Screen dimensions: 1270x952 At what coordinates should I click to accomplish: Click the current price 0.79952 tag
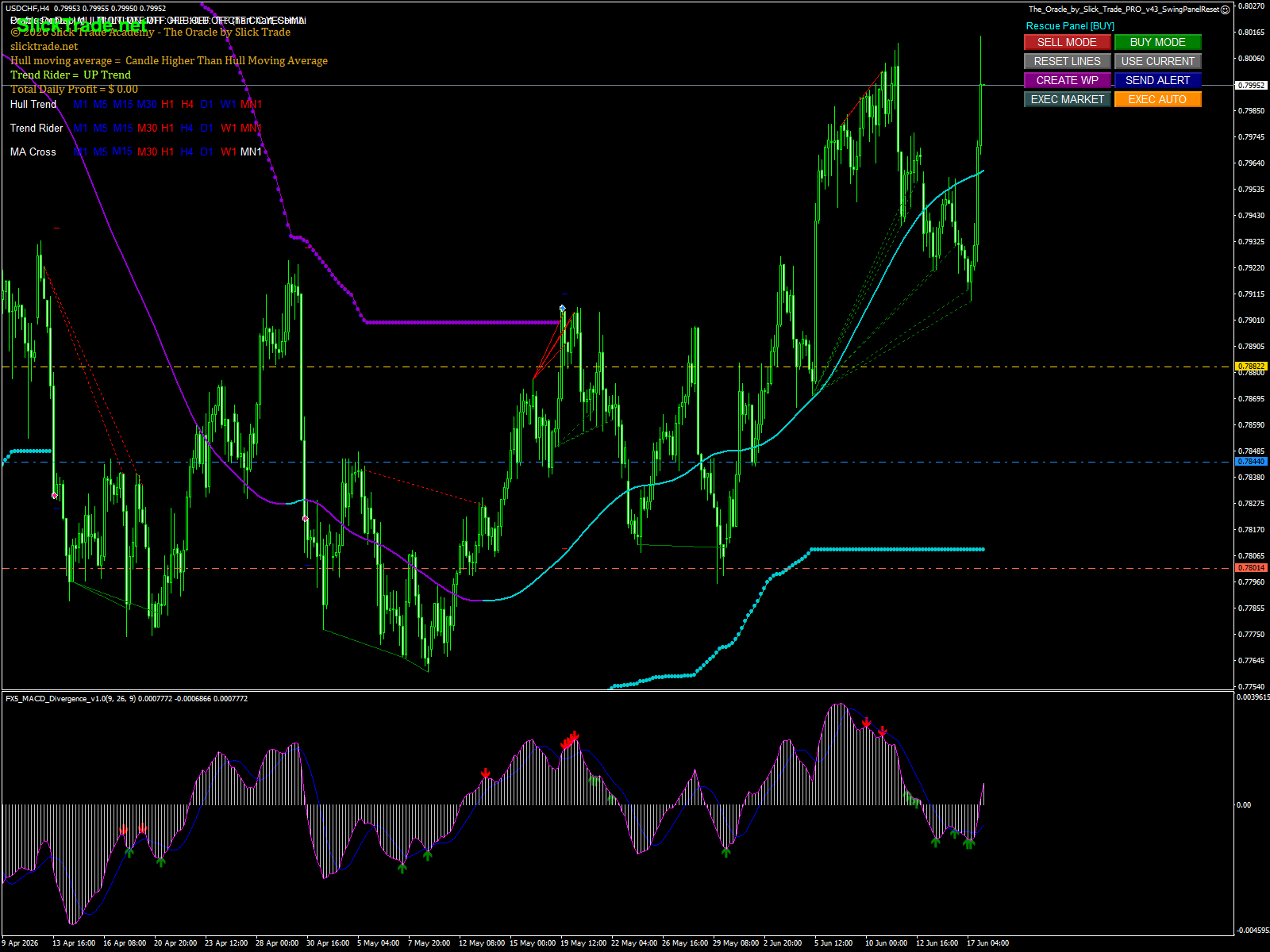point(1252,85)
